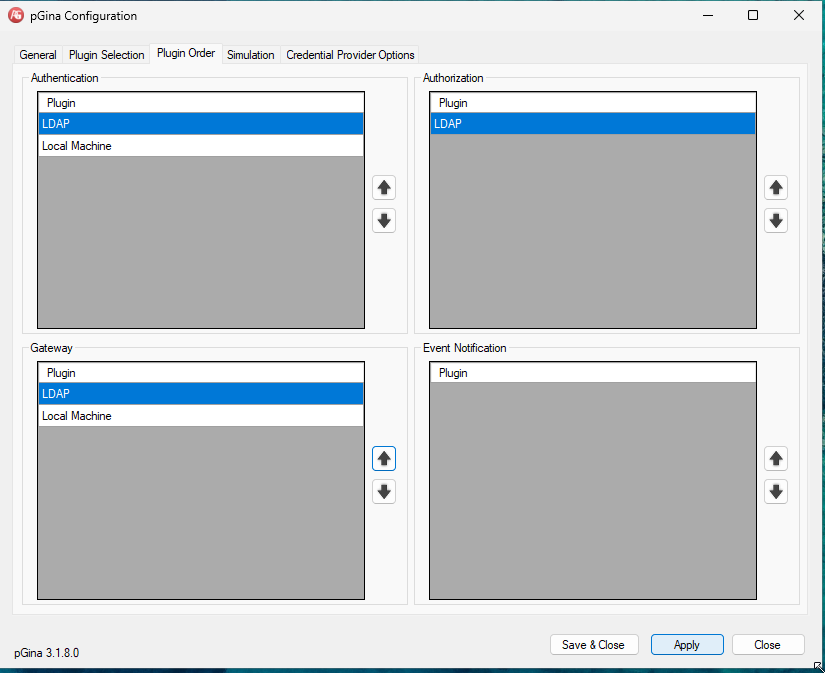
Task: Select LDAP in Gateway list
Action: (x=201, y=394)
